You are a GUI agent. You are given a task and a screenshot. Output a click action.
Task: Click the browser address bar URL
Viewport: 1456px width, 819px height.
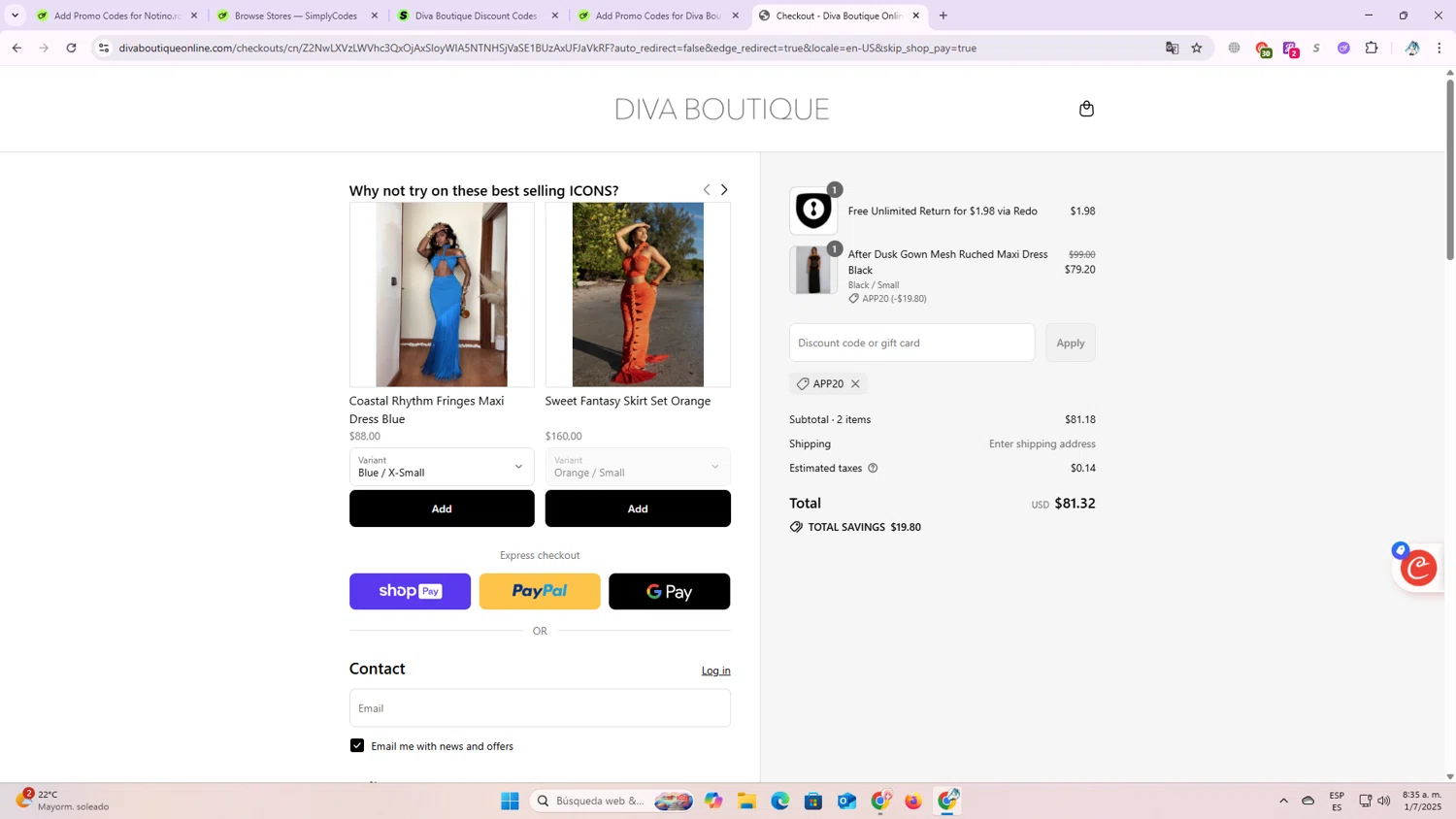pyautogui.click(x=547, y=48)
